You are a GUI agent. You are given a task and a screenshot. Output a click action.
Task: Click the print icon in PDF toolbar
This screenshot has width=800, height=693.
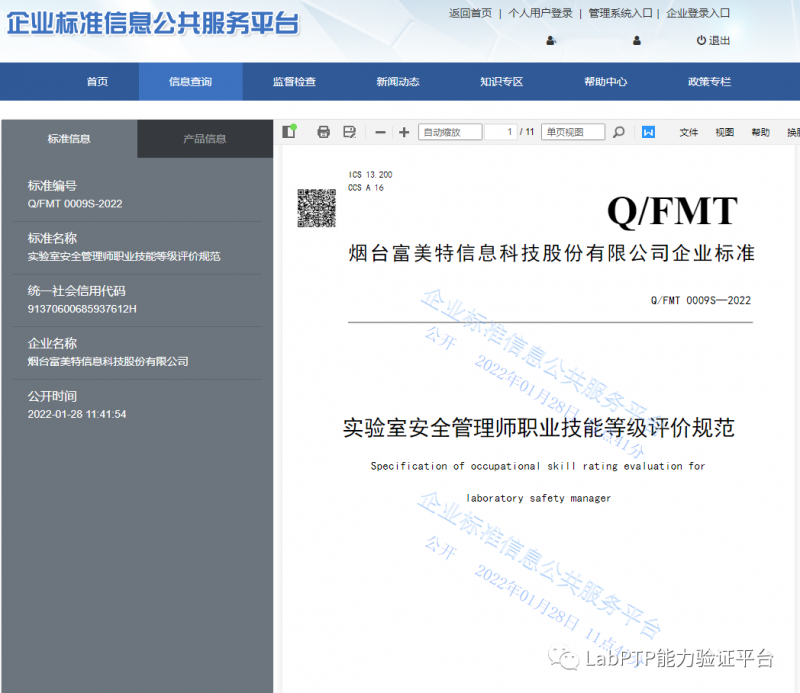(x=323, y=132)
